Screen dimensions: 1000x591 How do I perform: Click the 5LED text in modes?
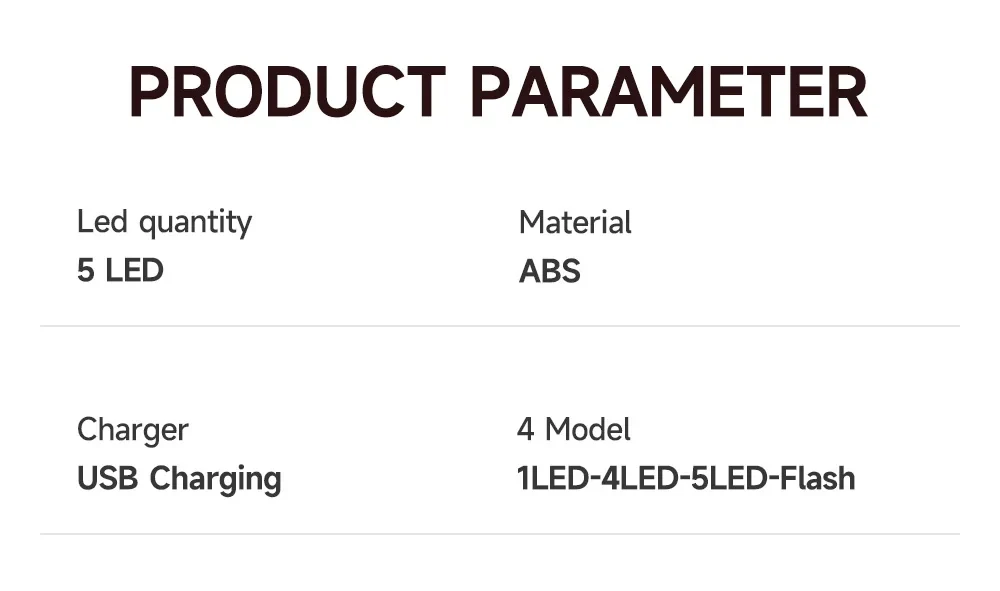(730, 478)
